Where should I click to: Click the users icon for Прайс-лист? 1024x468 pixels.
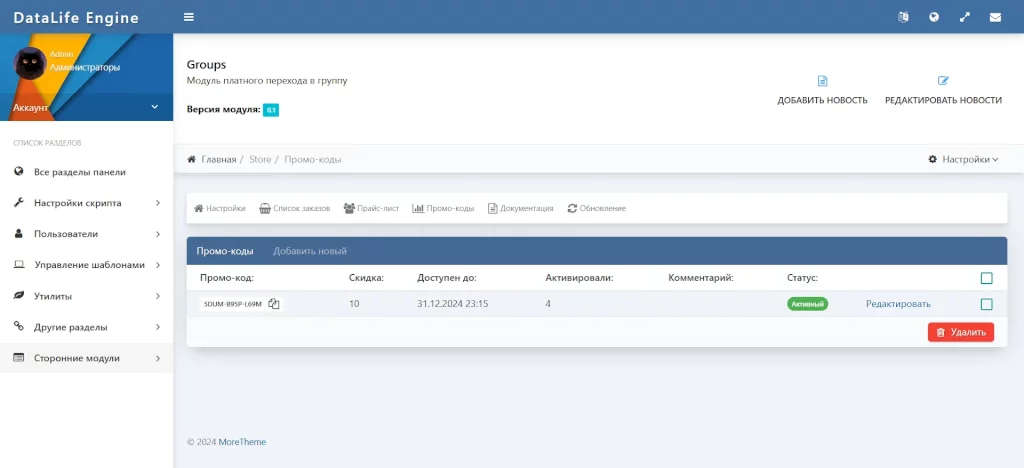click(x=349, y=208)
